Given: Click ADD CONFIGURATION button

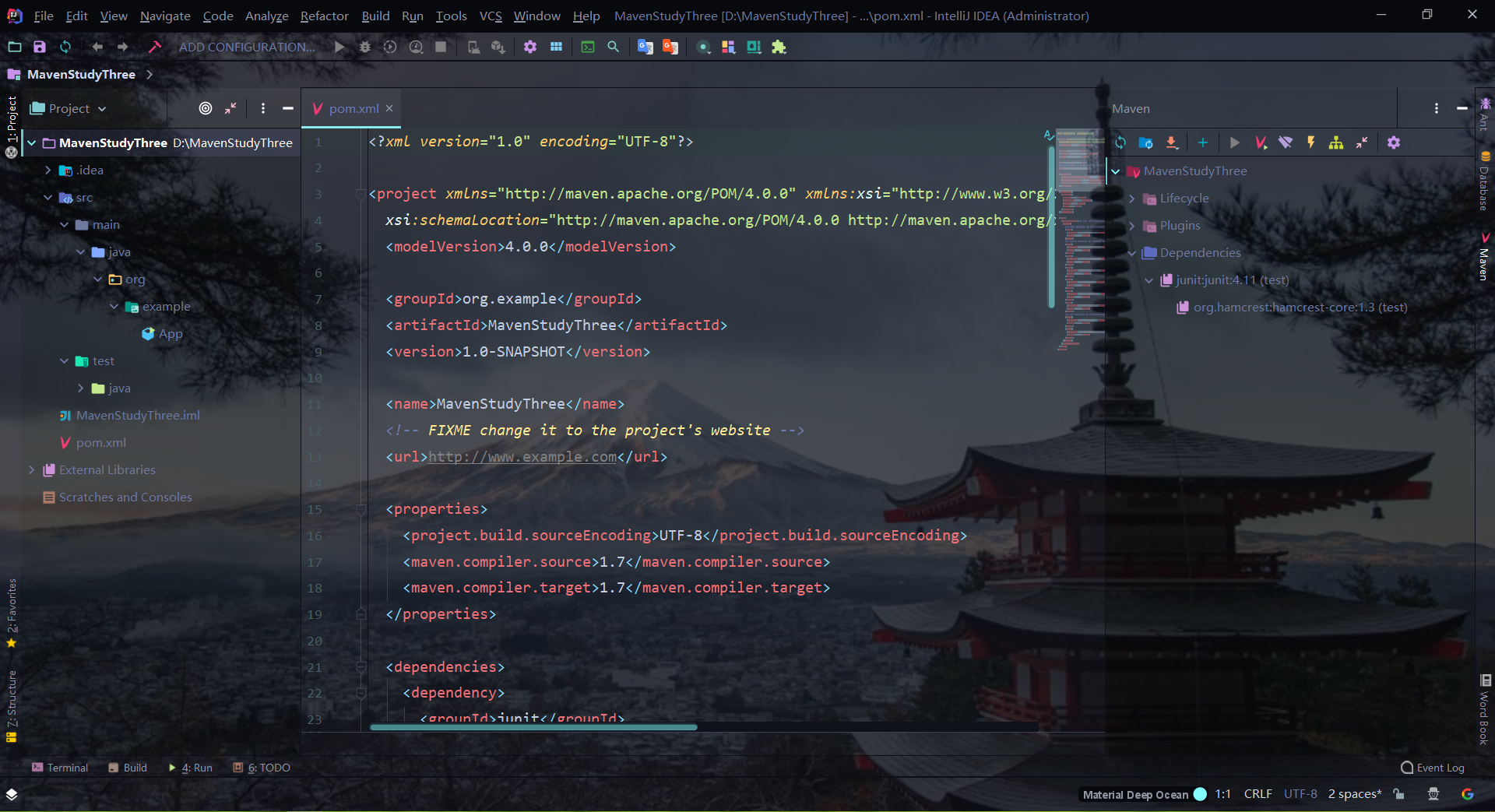Looking at the screenshot, I should point(247,47).
